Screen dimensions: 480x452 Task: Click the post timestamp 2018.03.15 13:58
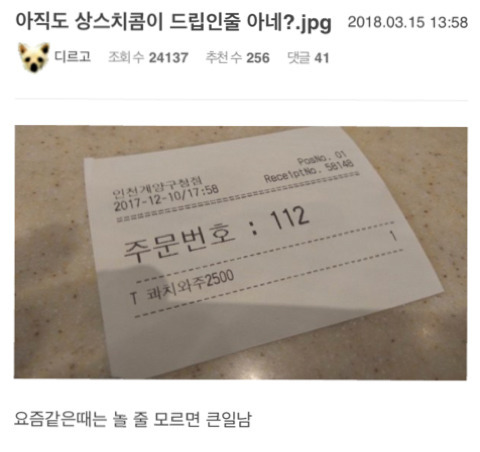pyautogui.click(x=408, y=22)
